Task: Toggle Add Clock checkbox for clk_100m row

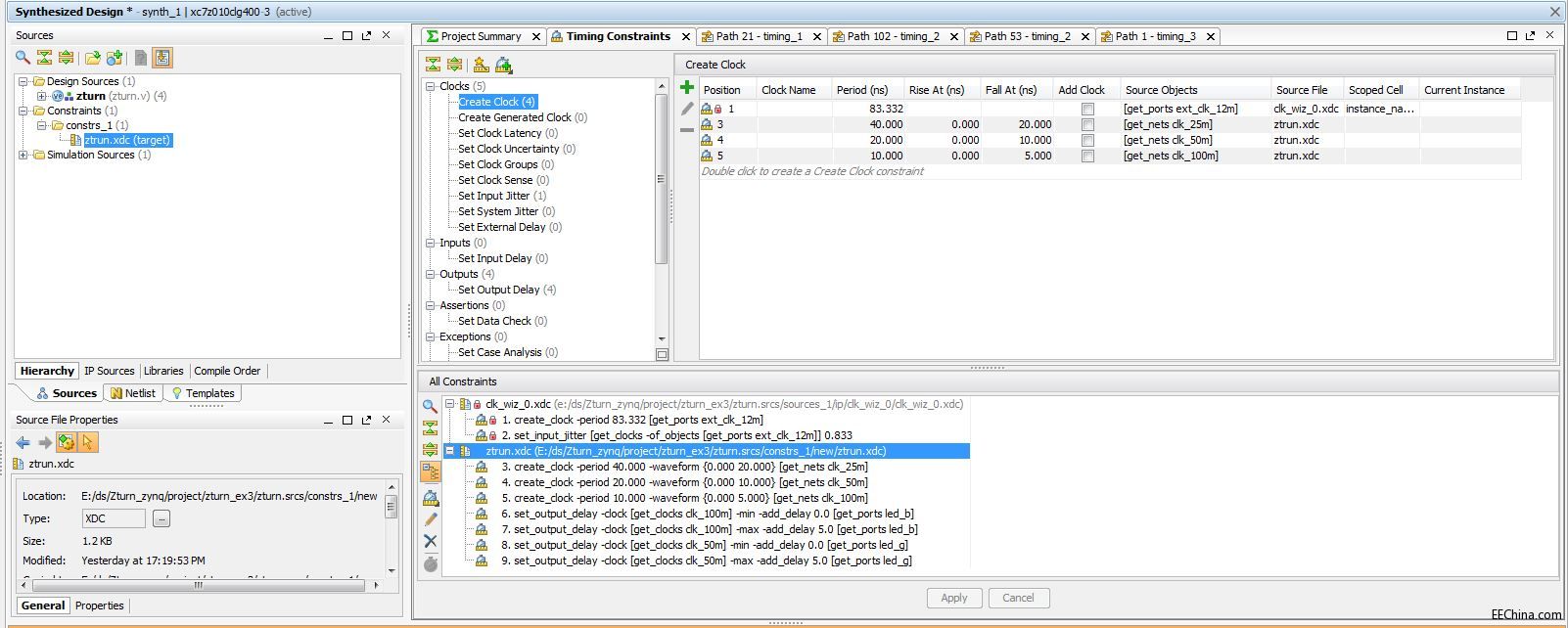Action: pyautogui.click(x=1086, y=157)
